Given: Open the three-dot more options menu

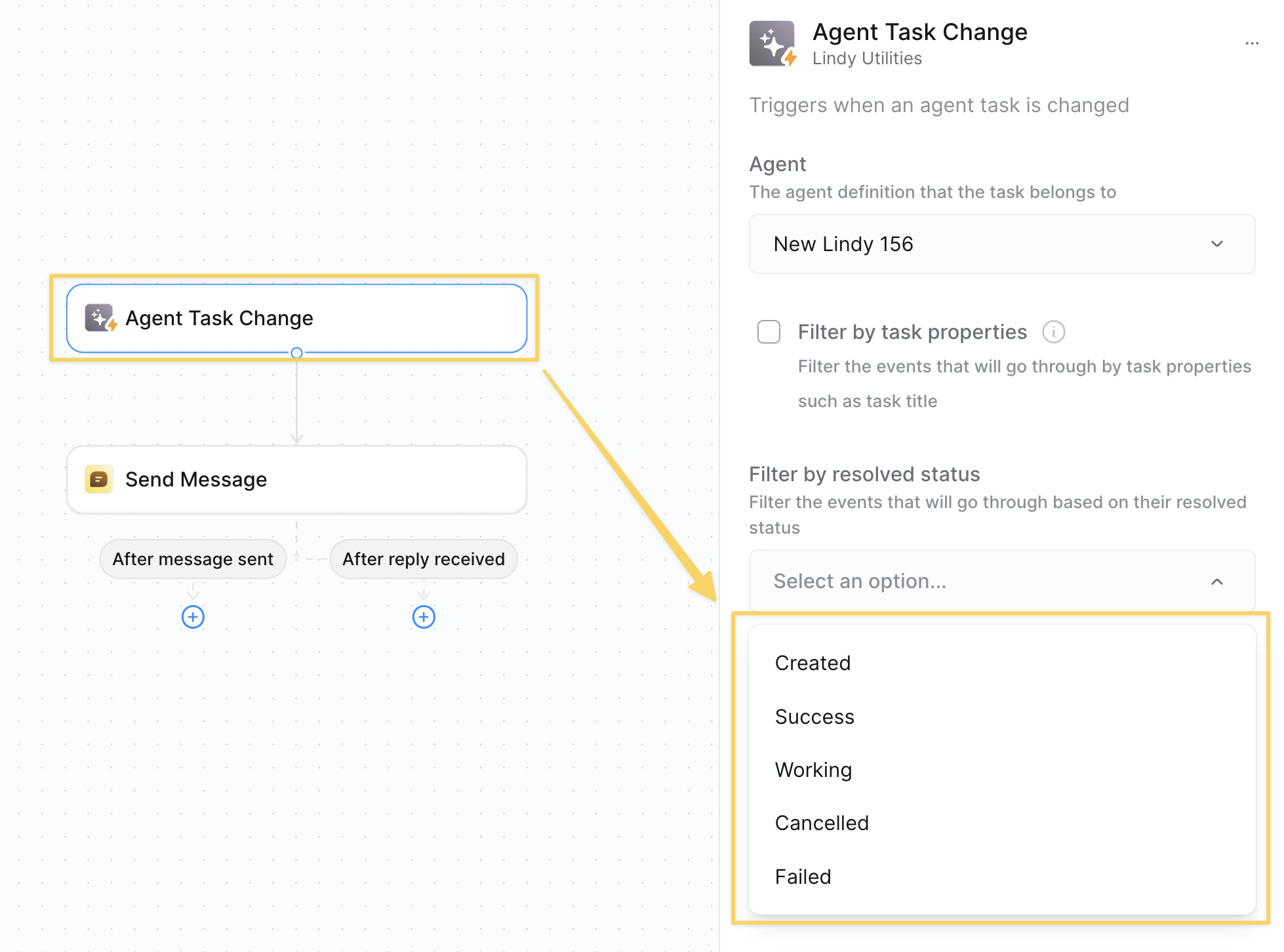Looking at the screenshot, I should click(x=1251, y=44).
